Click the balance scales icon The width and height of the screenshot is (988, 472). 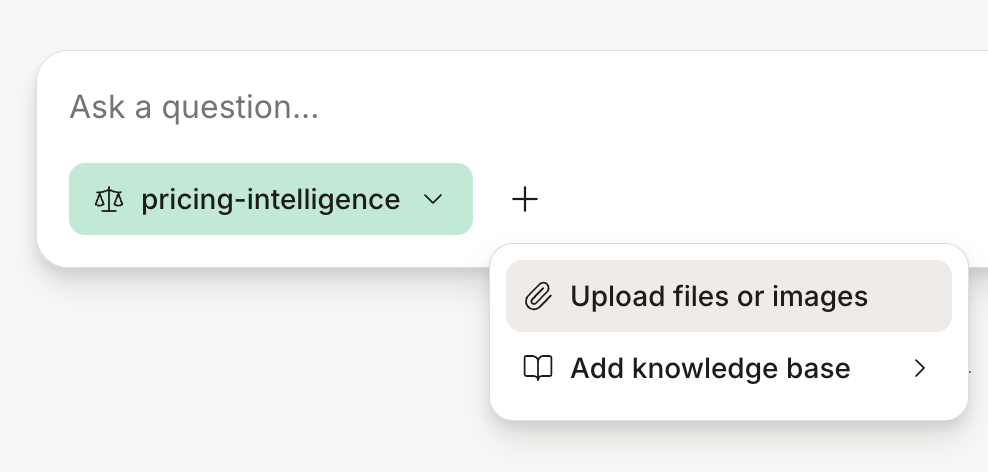pyautogui.click(x=109, y=199)
